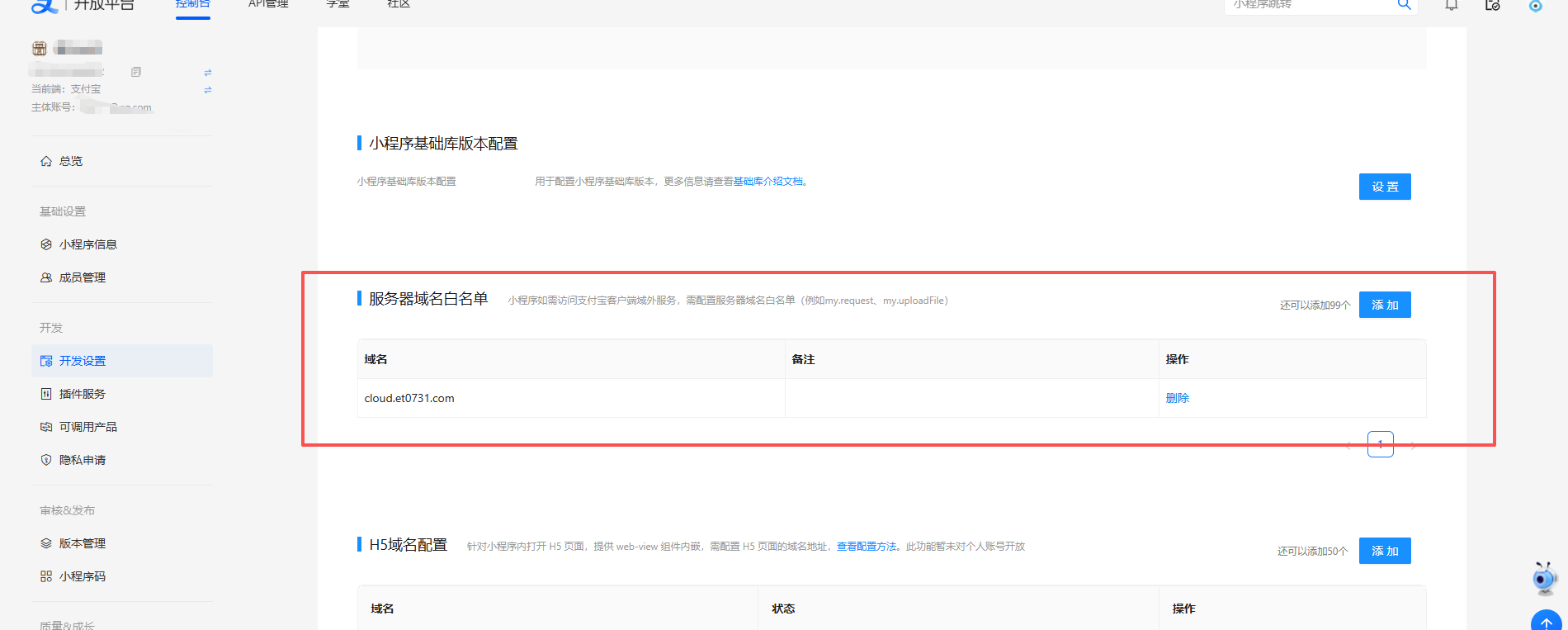The width and height of the screenshot is (1568, 630).
Task: Open 版本管理 in the sidebar
Action: point(82,543)
